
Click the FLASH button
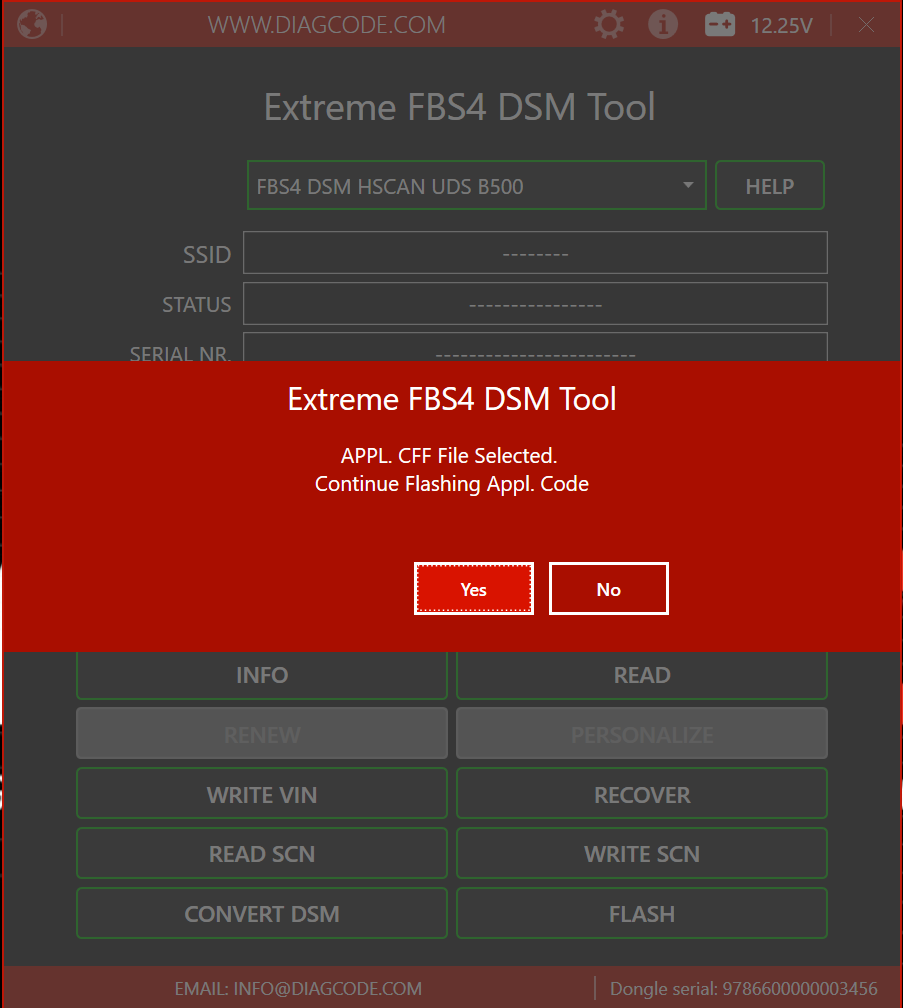(x=642, y=914)
